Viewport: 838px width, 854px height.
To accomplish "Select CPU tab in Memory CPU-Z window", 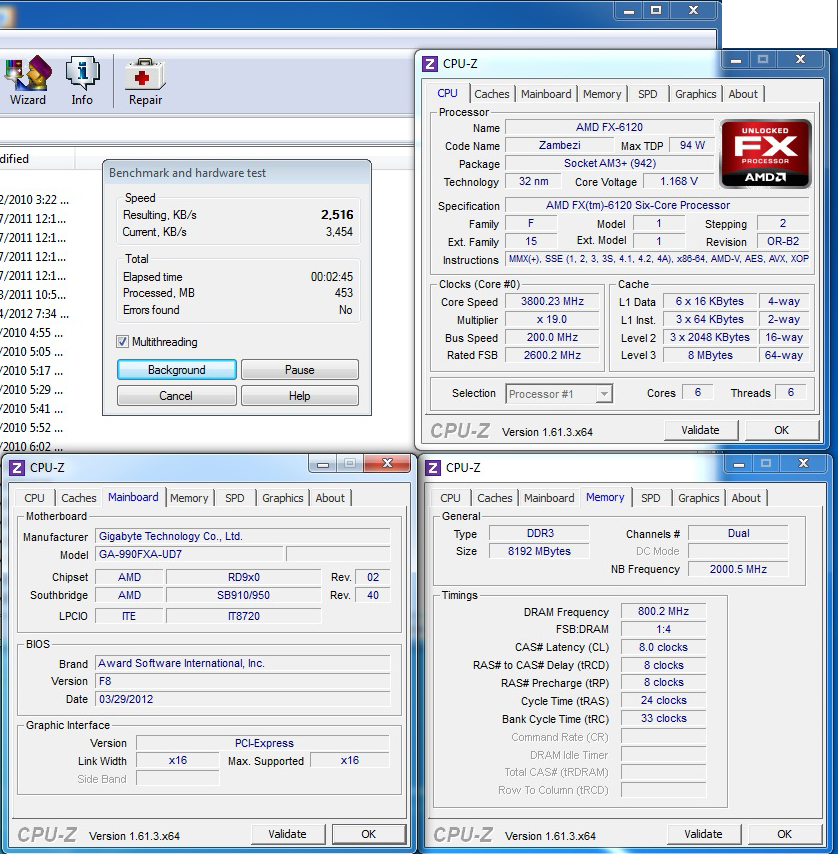I will (x=450, y=498).
